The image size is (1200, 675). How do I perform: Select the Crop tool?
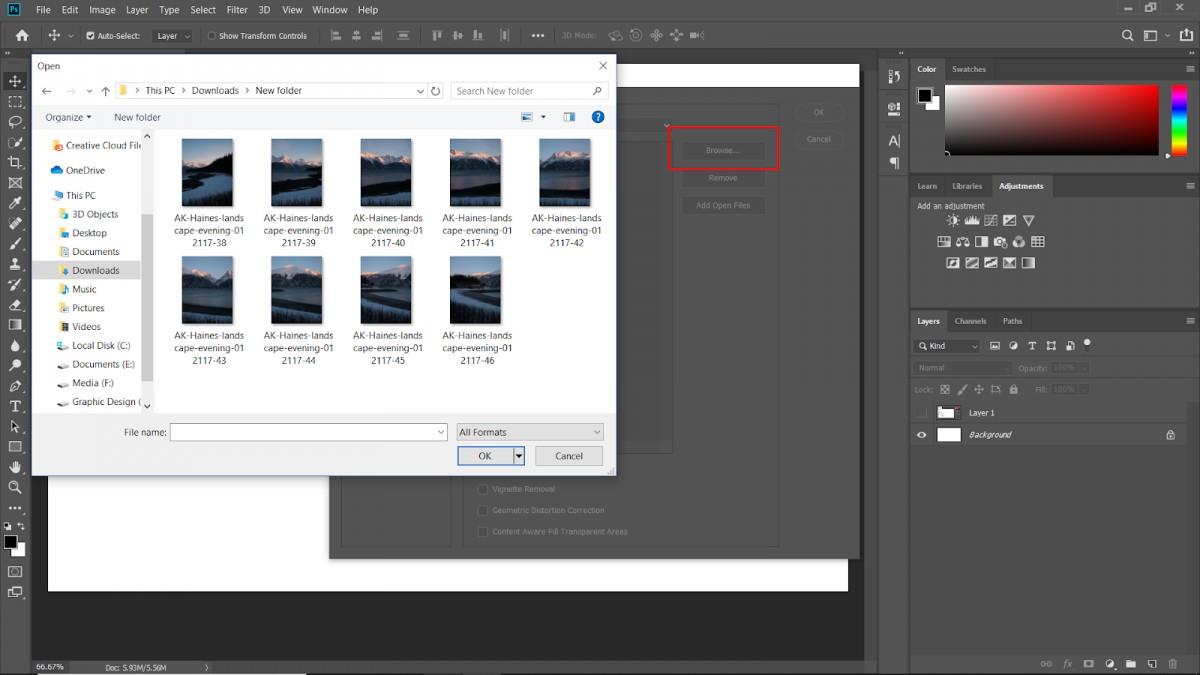point(15,163)
